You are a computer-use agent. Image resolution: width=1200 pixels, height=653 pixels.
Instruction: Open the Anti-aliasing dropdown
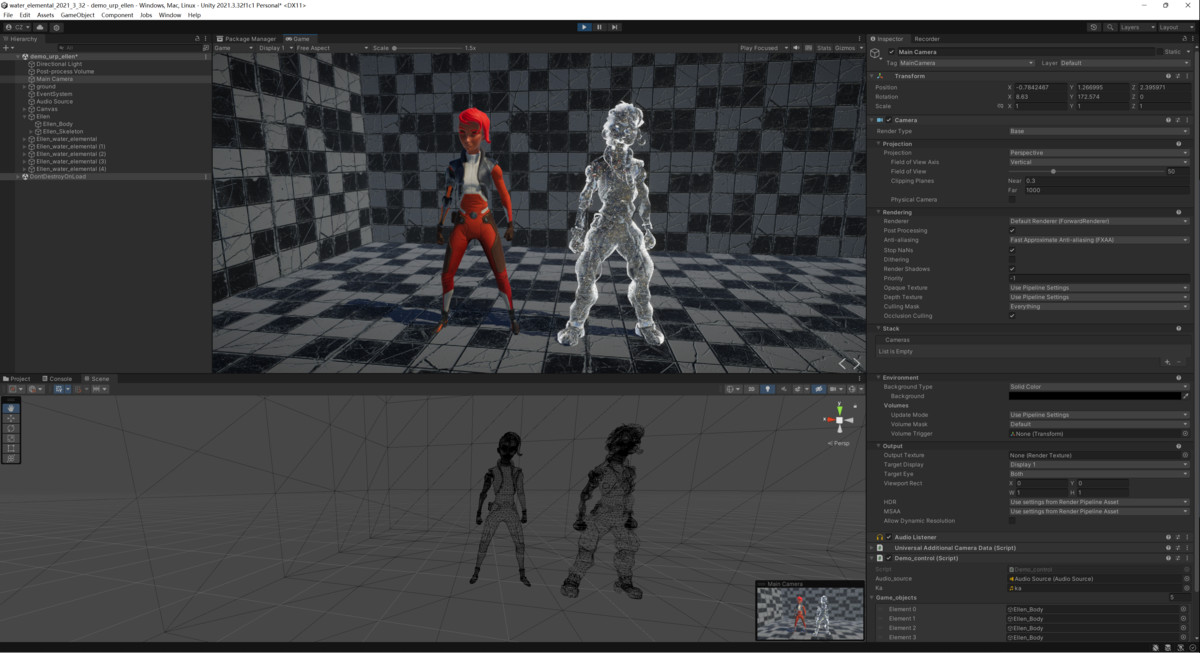click(1098, 240)
